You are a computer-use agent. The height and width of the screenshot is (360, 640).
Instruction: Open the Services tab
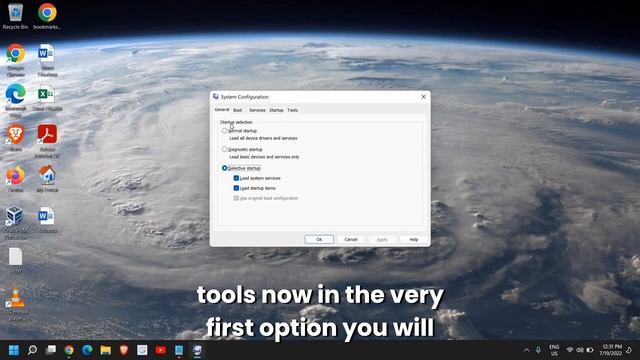point(257,110)
